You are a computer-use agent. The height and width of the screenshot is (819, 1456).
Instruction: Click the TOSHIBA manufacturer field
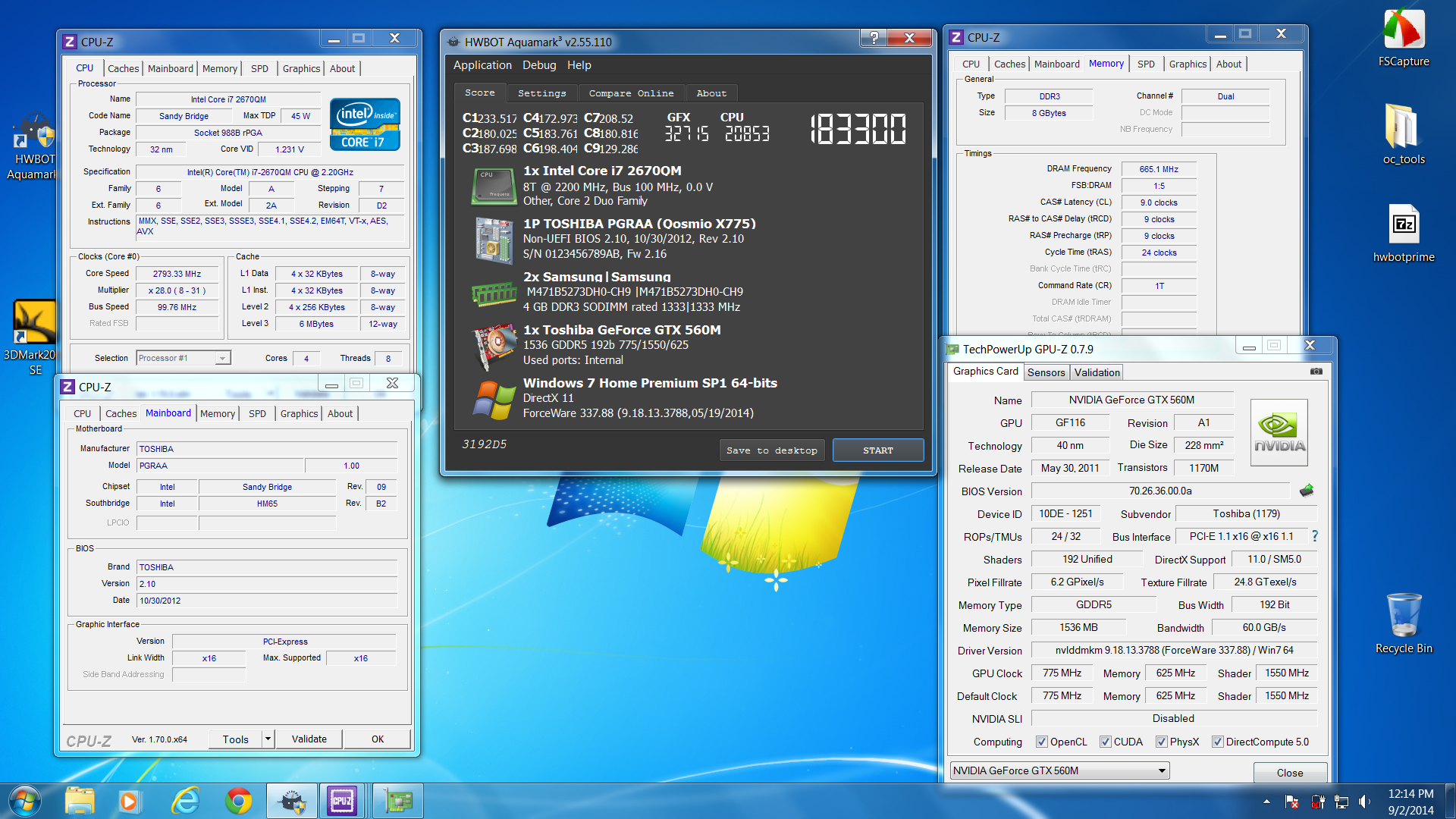point(267,449)
